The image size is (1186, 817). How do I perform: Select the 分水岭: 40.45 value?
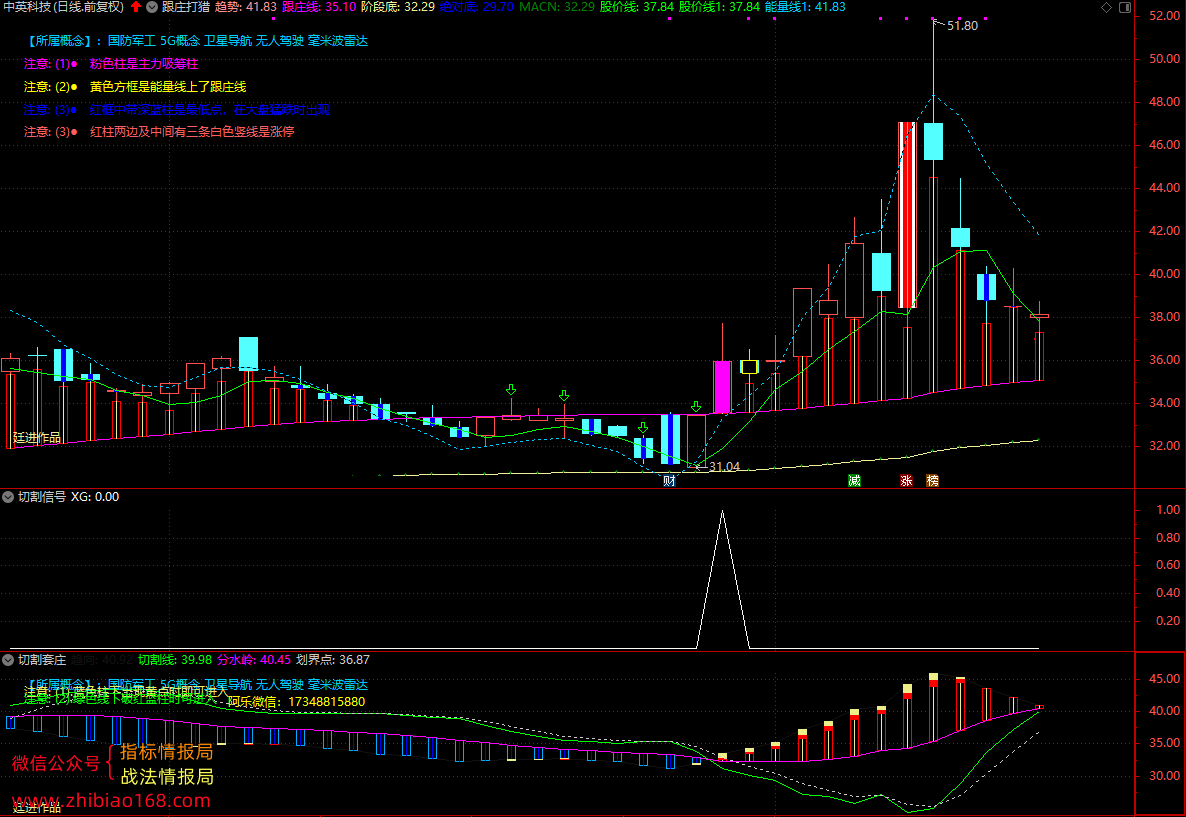(x=254, y=660)
